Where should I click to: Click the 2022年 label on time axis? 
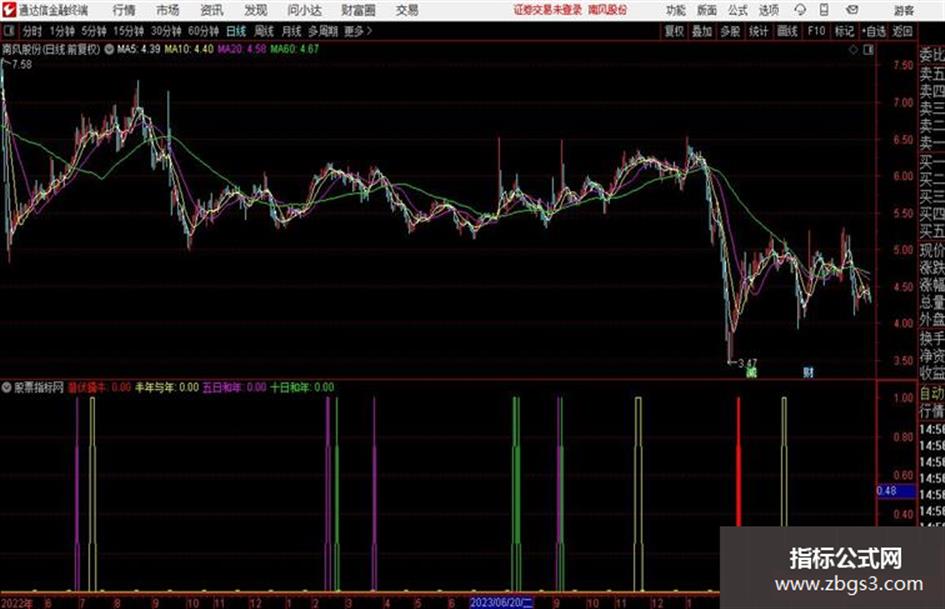[x=16, y=603]
